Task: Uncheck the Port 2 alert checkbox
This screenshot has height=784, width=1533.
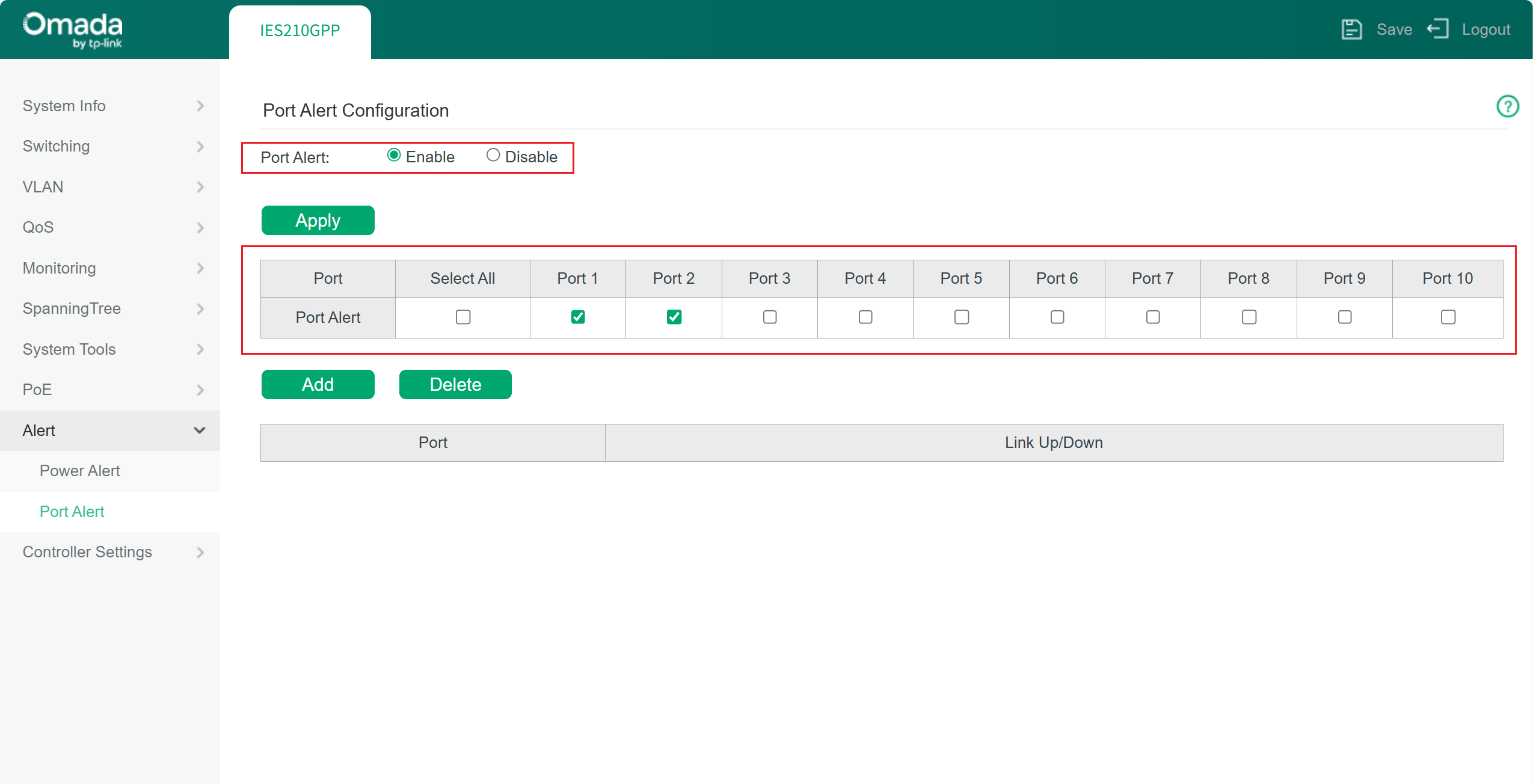Action: pos(674,317)
